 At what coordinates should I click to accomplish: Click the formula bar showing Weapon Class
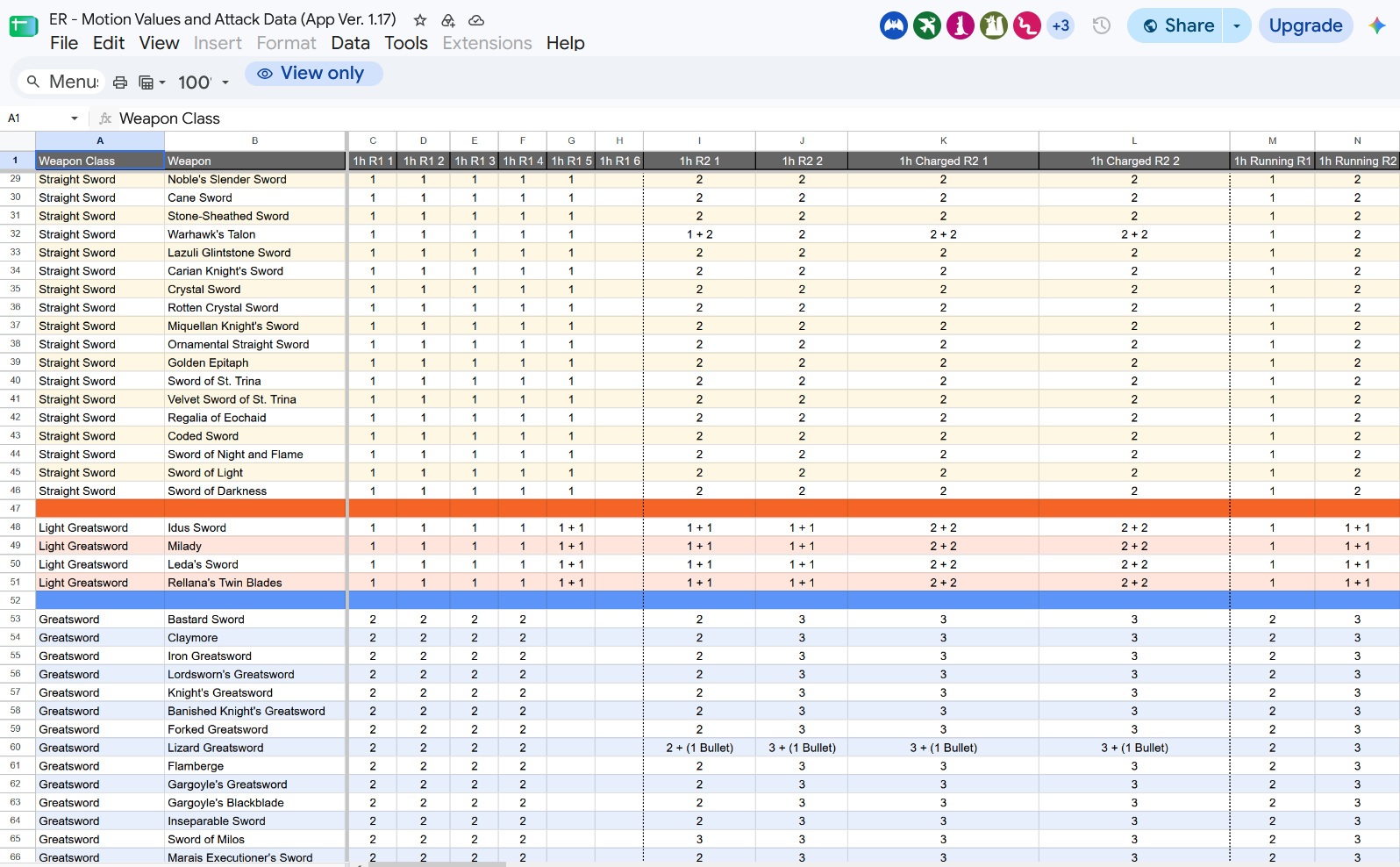(754, 118)
